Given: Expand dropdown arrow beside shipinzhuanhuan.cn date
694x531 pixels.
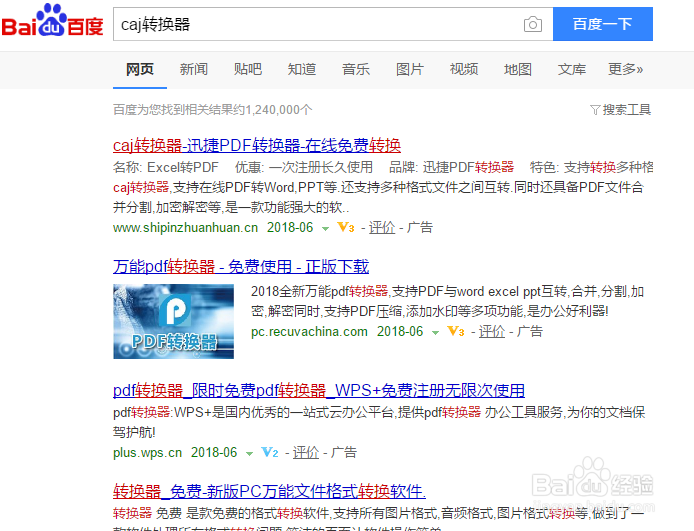Looking at the screenshot, I should coord(325,229).
